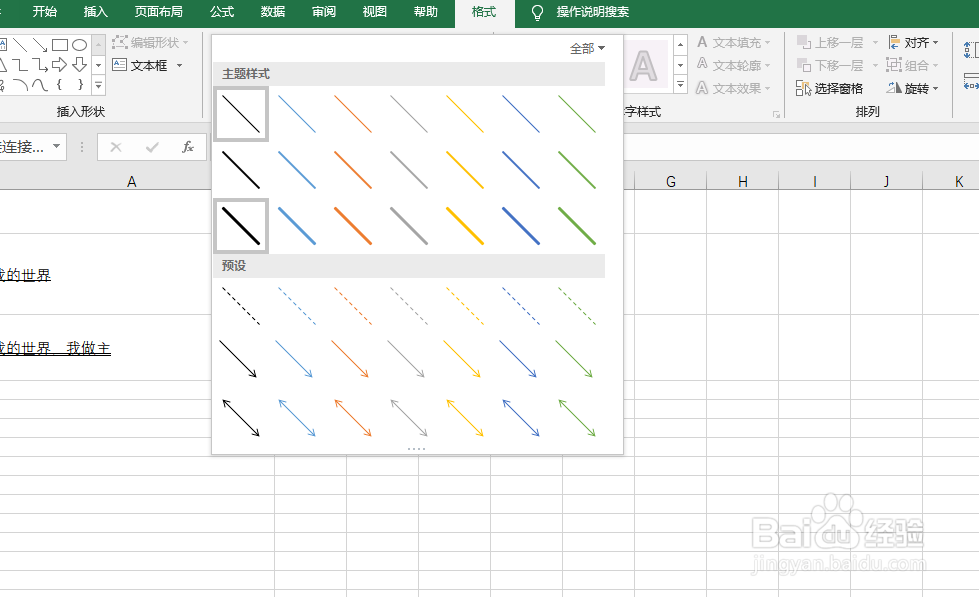Choose thin orange line theme style
This screenshot has height=597, width=979.
pos(353,114)
